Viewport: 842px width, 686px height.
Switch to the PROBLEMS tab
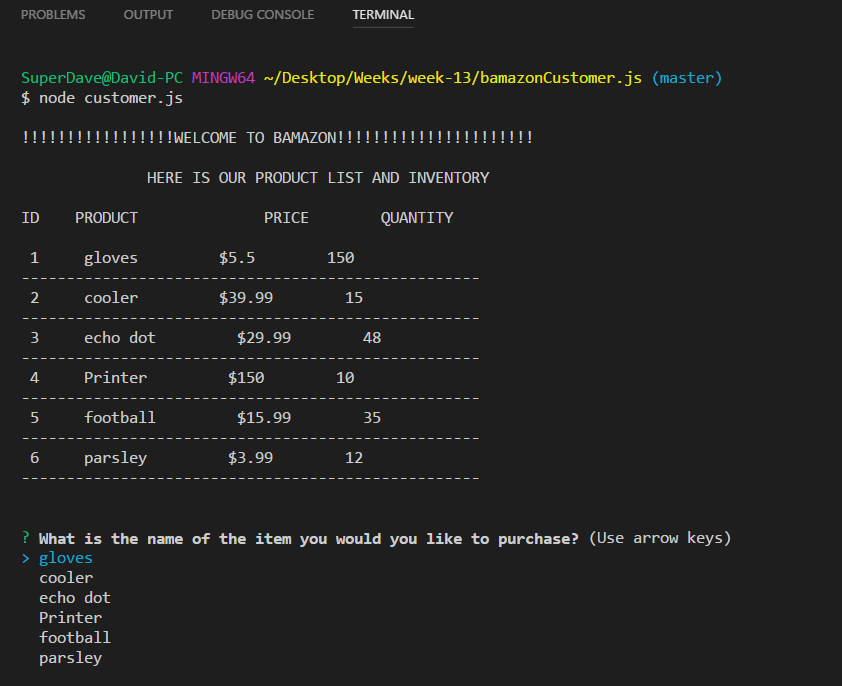53,14
